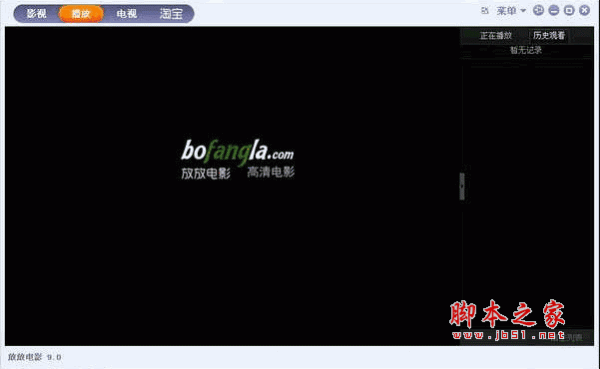600x369 pixels.
Task: Maximize the player window
Action: [x=569, y=10]
